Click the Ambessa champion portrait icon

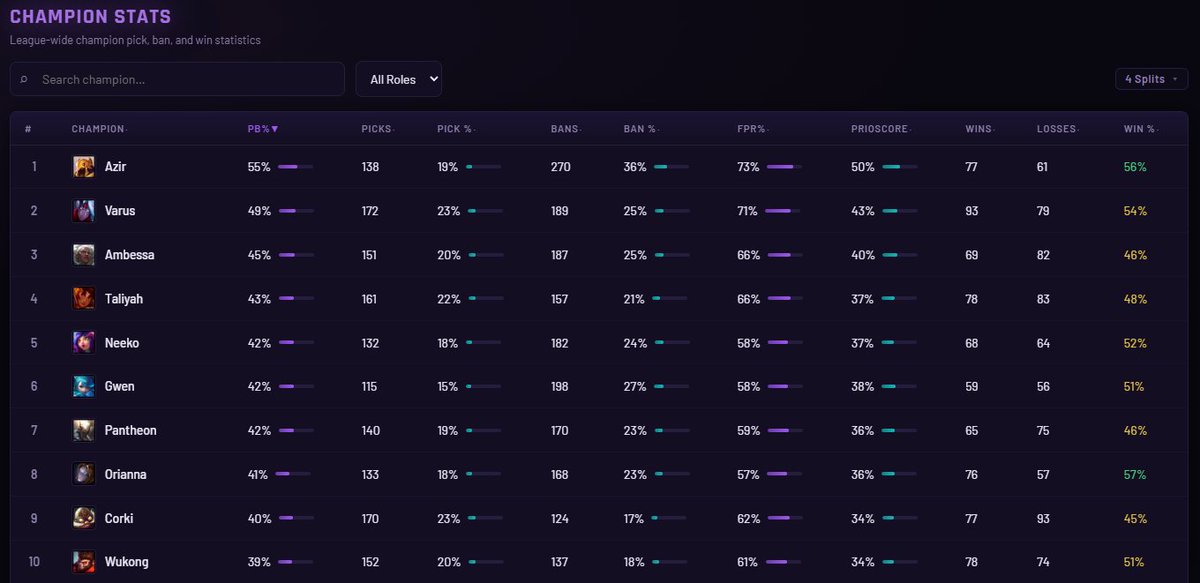[x=84, y=255]
